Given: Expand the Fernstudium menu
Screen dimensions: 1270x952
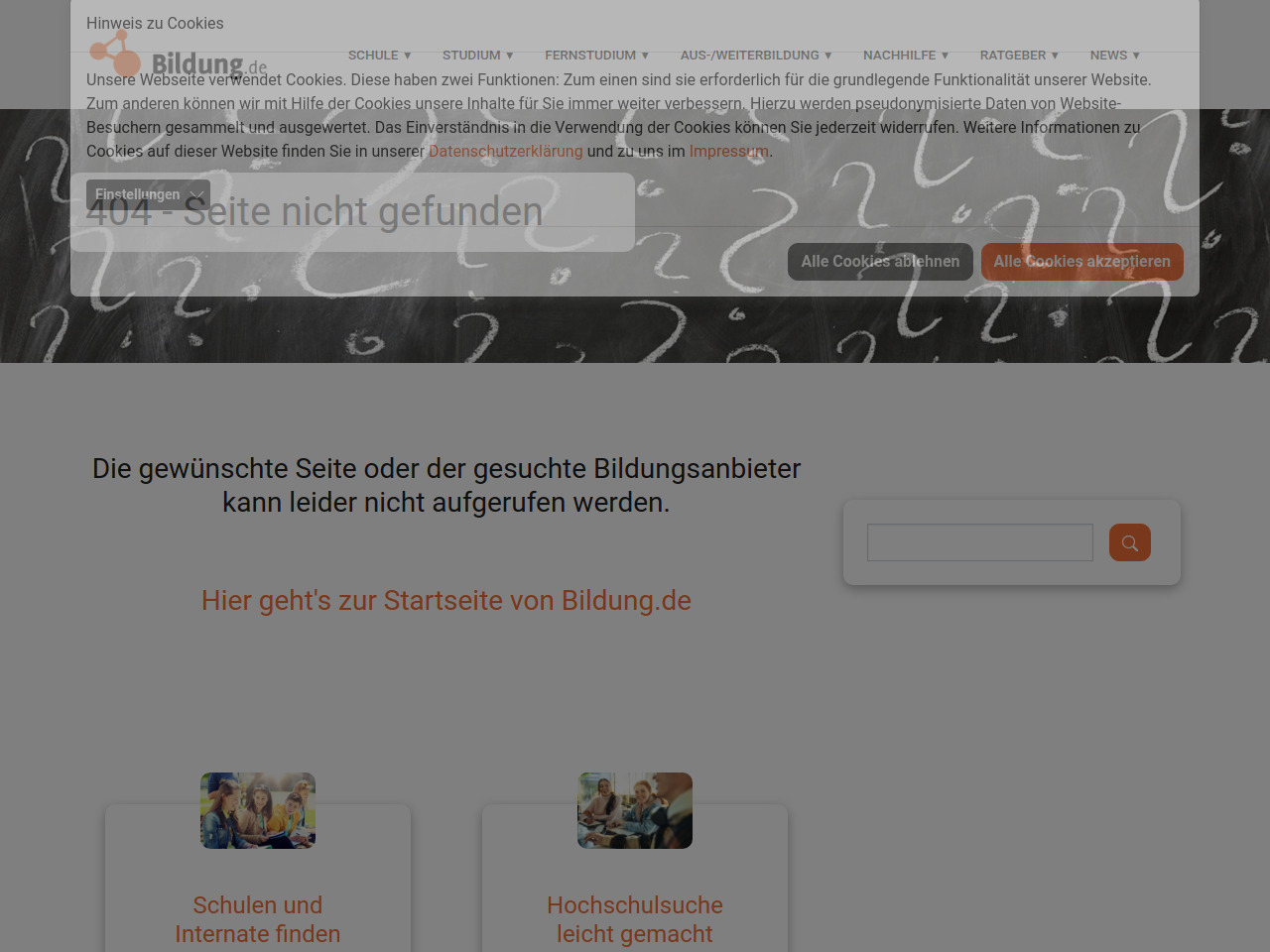Looking at the screenshot, I should click(x=596, y=56).
